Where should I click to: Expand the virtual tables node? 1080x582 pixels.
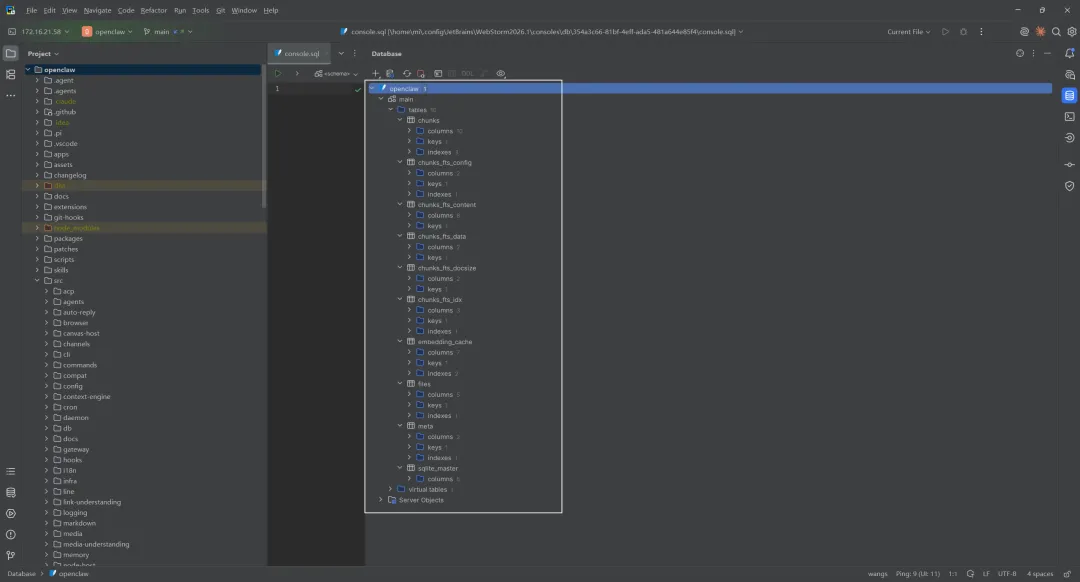click(x=390, y=489)
